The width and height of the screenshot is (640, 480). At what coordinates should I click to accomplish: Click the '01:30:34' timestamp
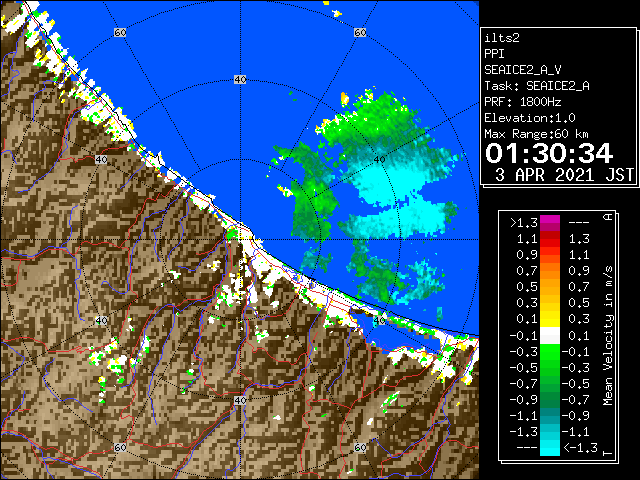pos(549,153)
